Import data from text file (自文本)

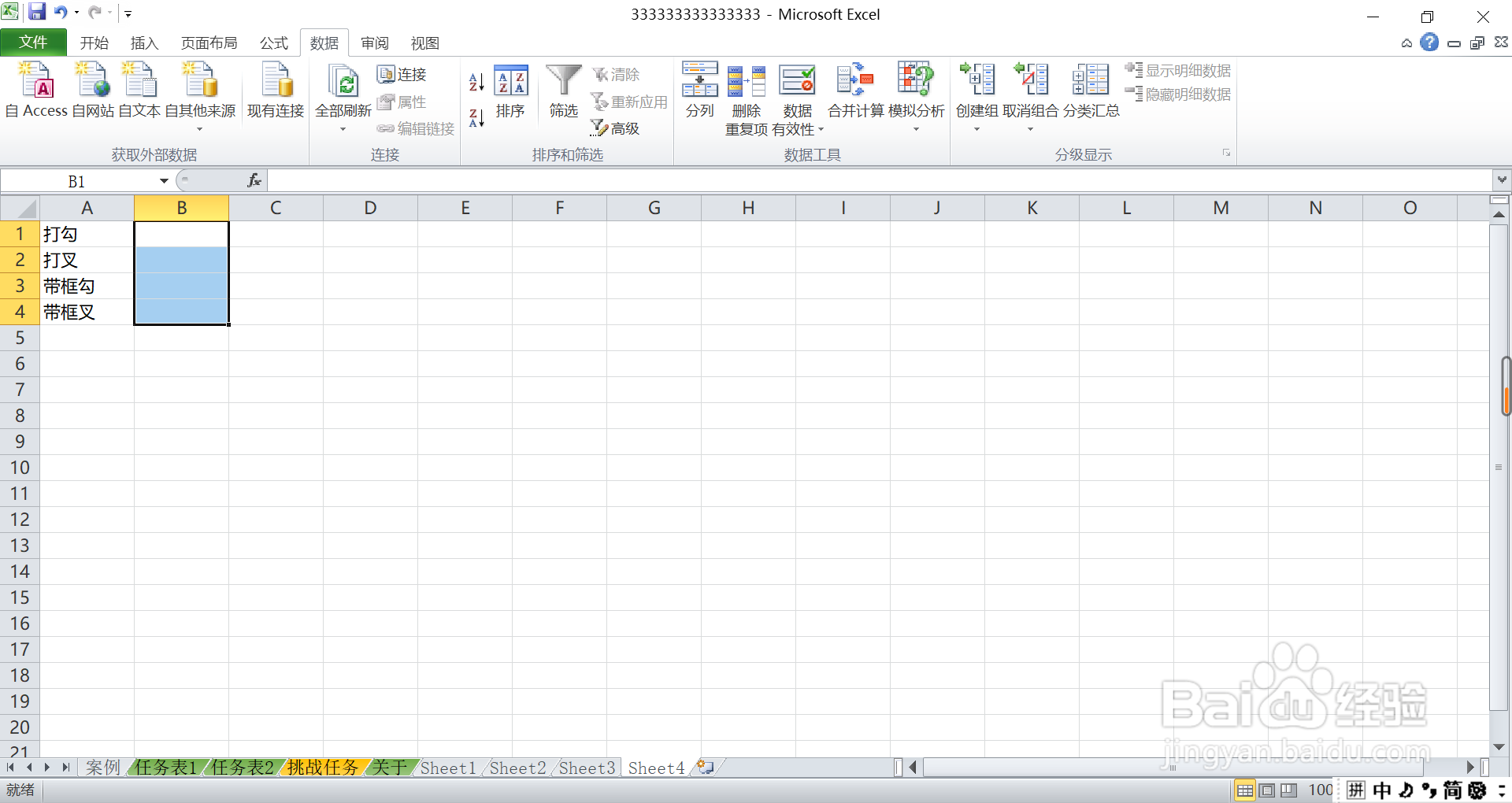pyautogui.click(x=139, y=91)
